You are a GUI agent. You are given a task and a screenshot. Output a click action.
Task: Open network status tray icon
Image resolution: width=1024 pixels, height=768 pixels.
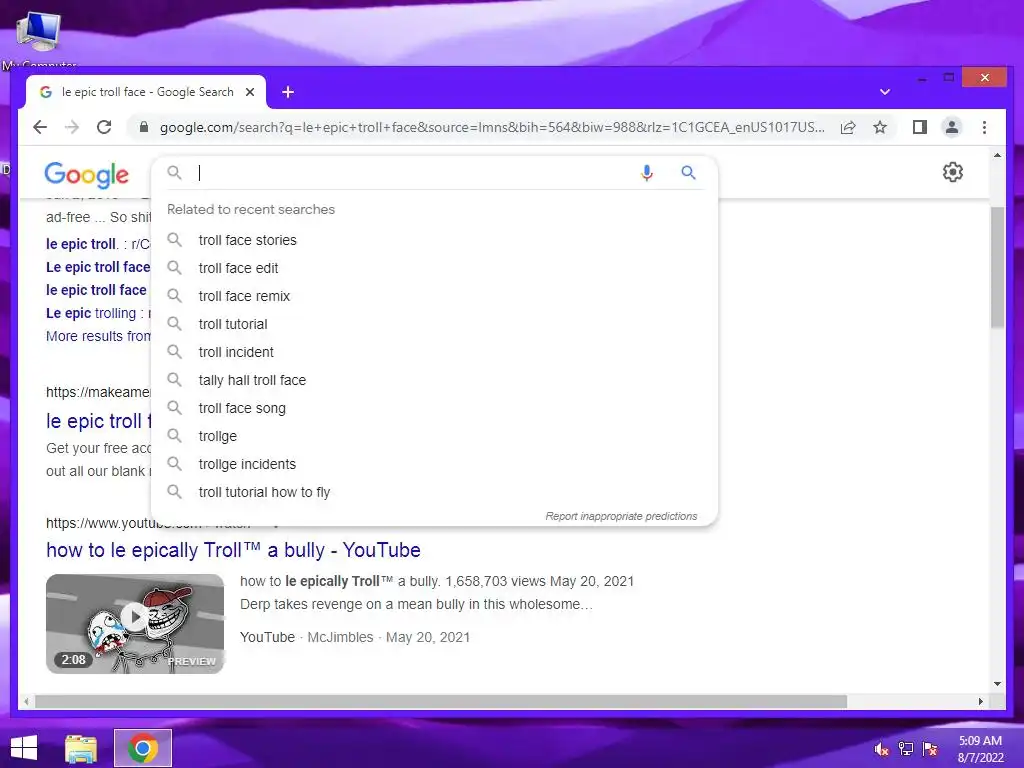point(906,749)
